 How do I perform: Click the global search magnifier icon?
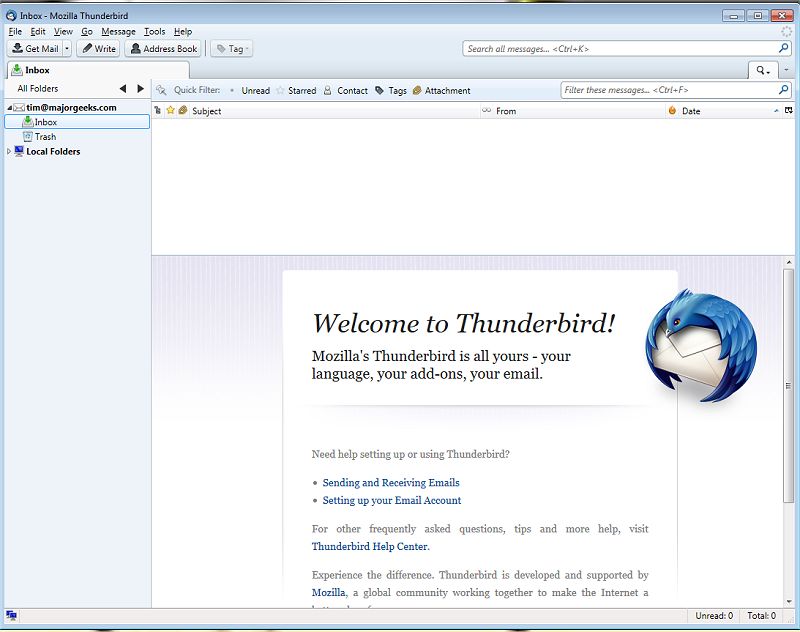(784, 48)
